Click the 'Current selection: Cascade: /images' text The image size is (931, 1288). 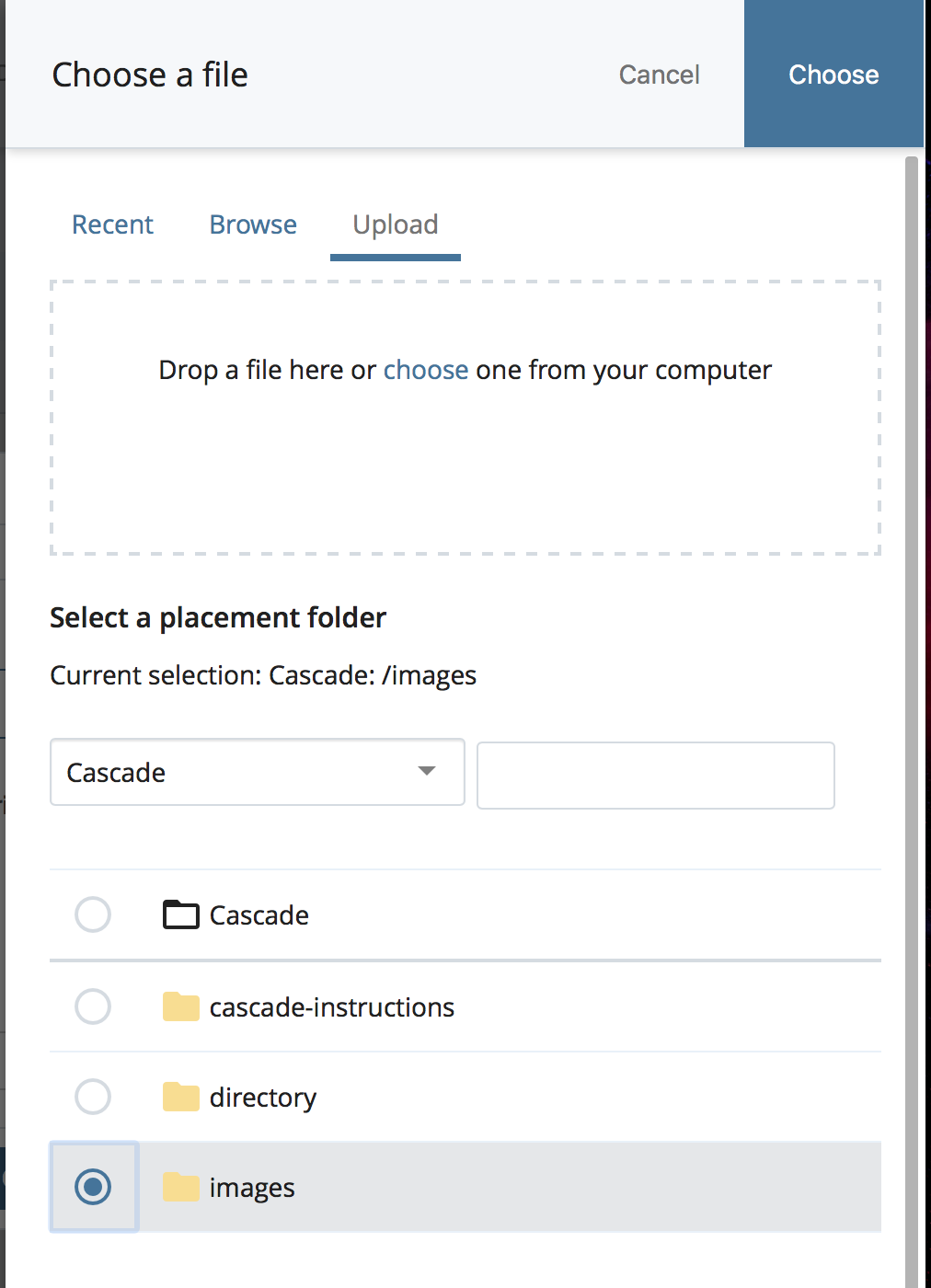[x=263, y=675]
